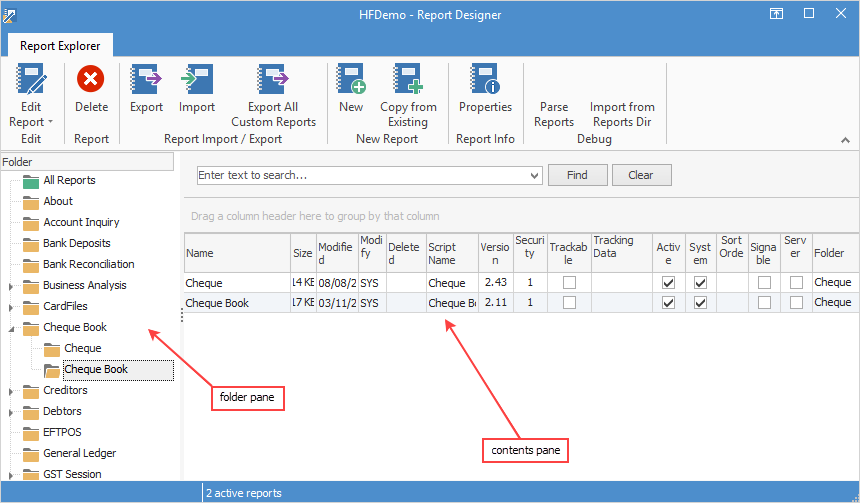
Task: Toggle Trackable checkbox for Cheque Book row
Action: [569, 303]
